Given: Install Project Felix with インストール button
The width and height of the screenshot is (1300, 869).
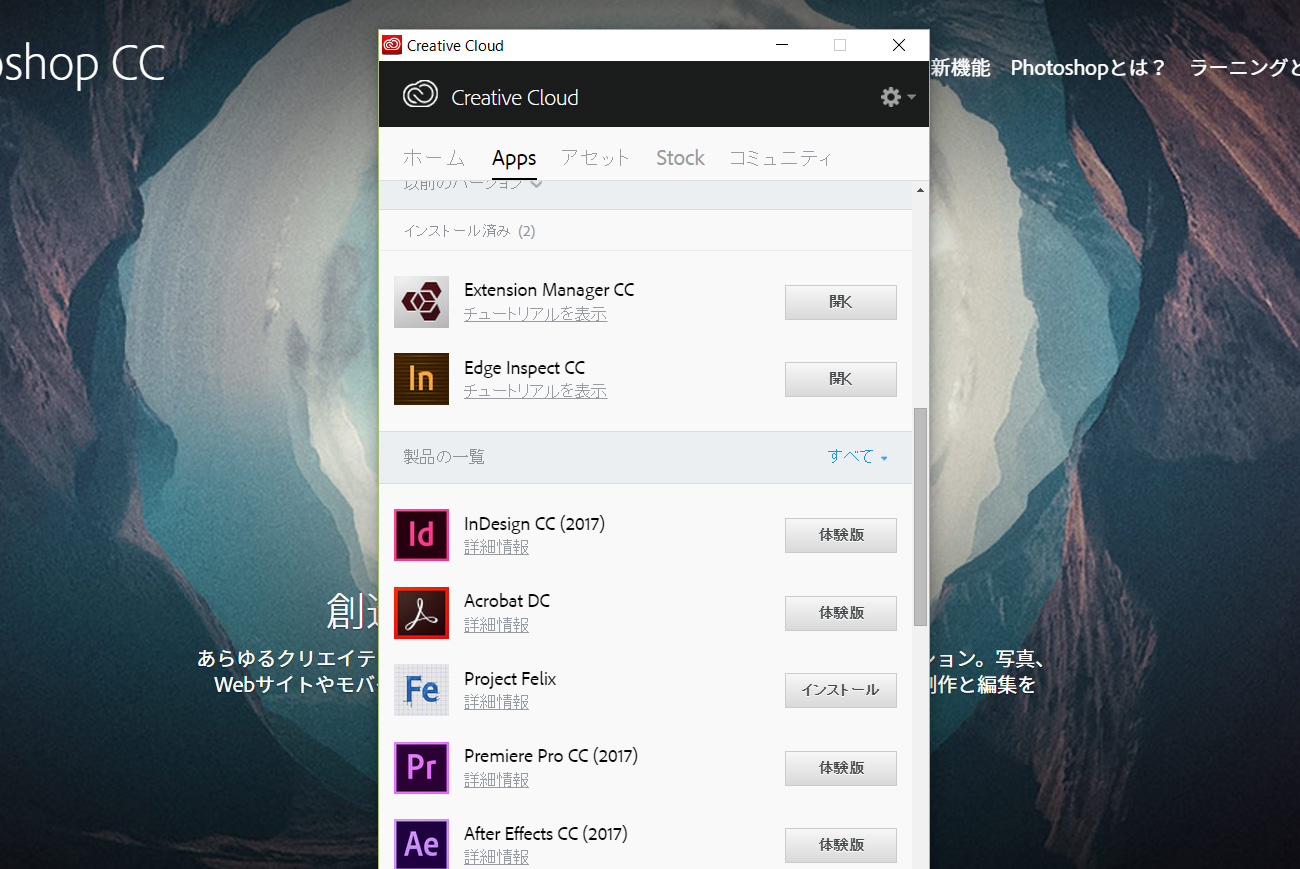Looking at the screenshot, I should pos(841,690).
